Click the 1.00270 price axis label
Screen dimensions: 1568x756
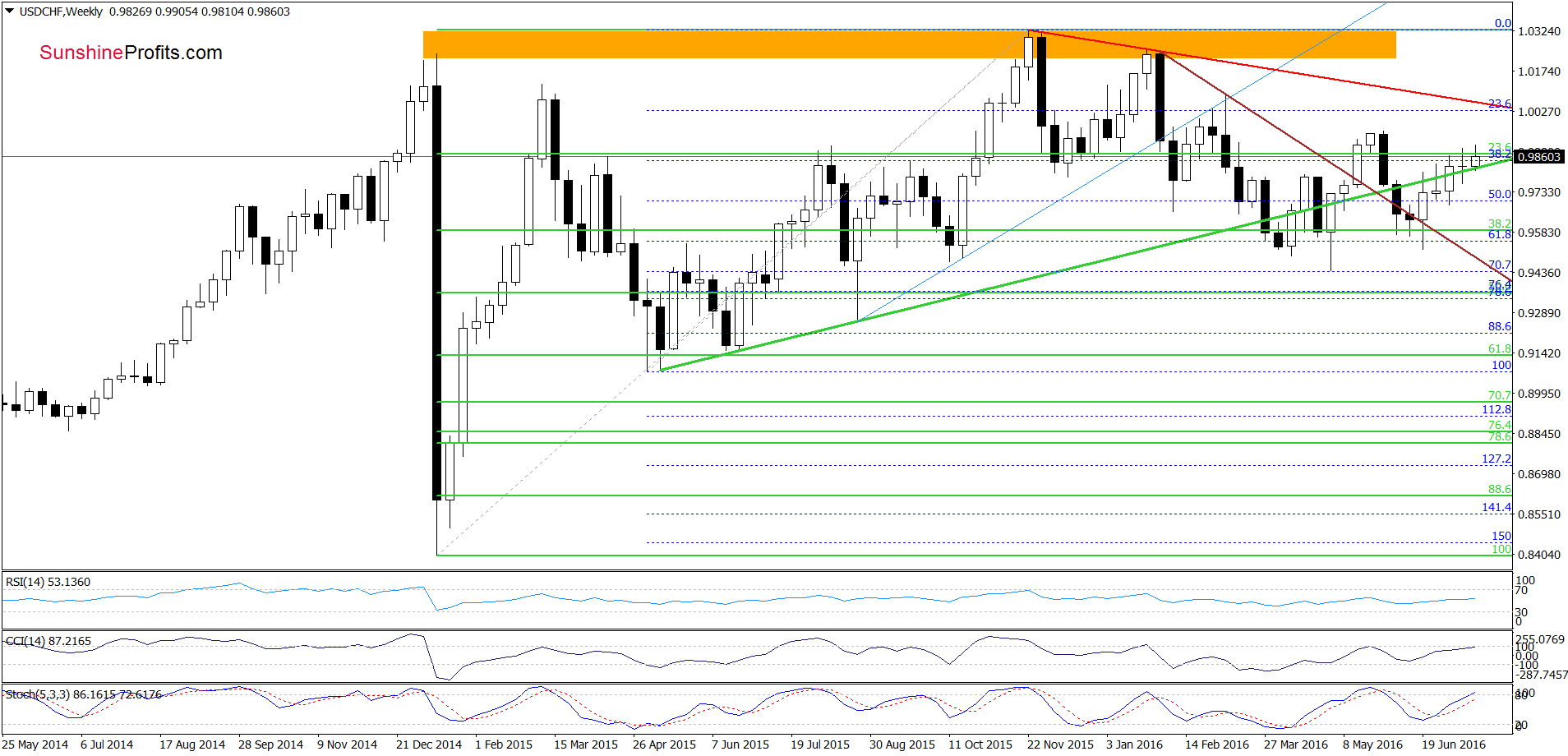pos(1539,112)
